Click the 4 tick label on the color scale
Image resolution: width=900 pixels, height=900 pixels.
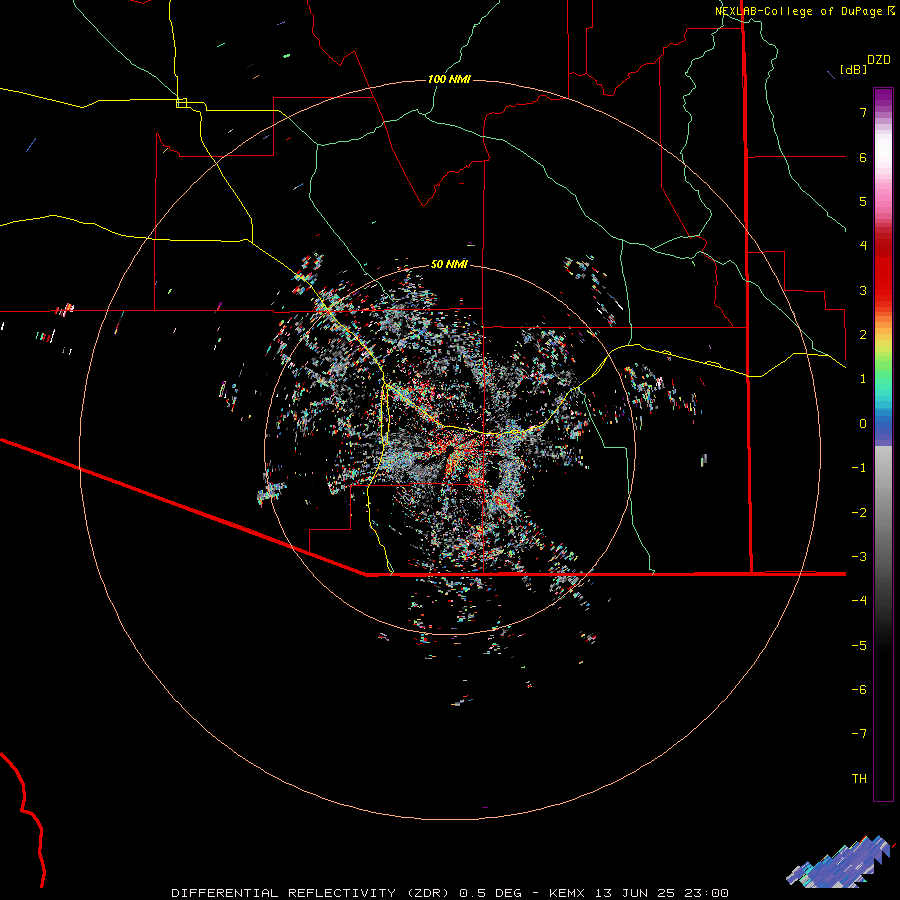click(x=863, y=246)
